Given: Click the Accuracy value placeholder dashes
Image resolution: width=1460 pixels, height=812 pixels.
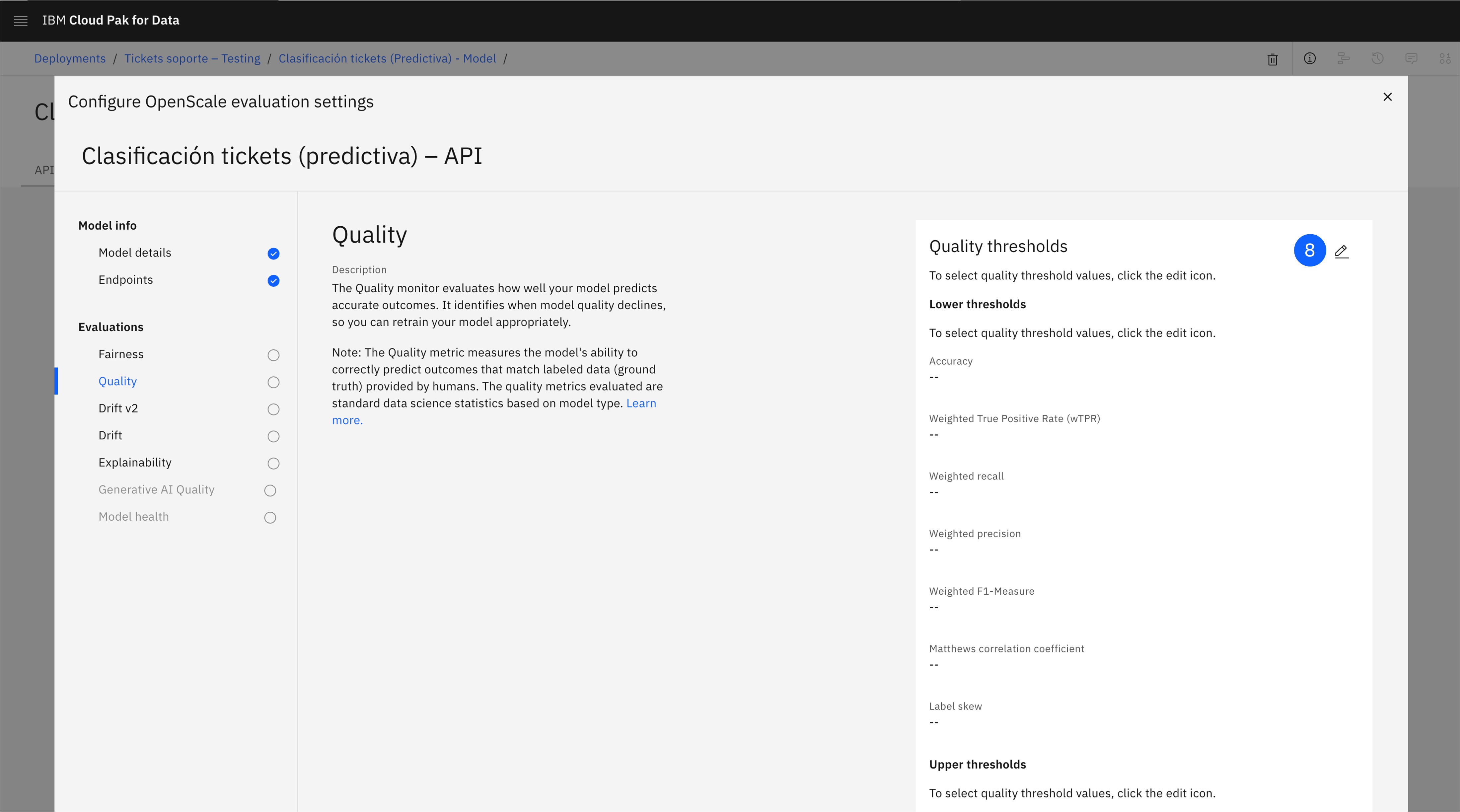Looking at the screenshot, I should pos(933,377).
